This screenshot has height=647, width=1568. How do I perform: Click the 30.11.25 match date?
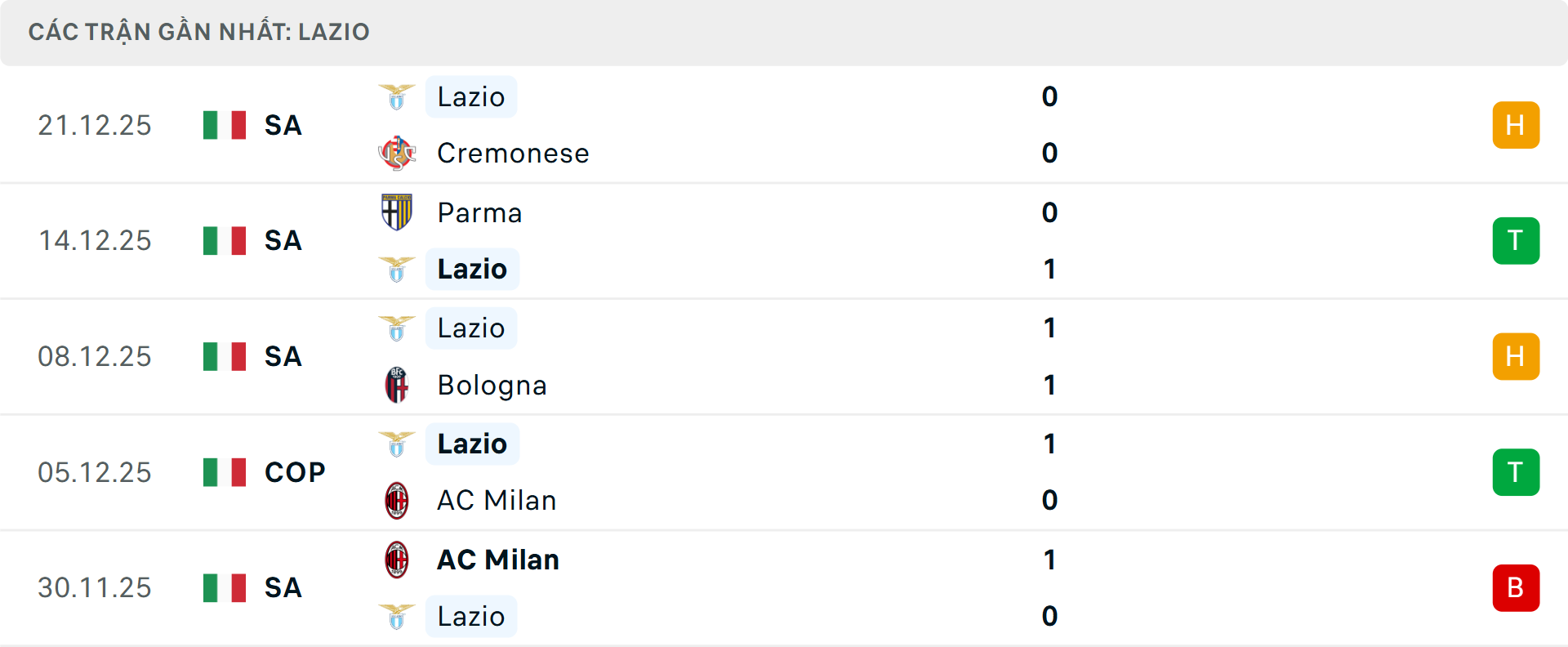(x=95, y=588)
